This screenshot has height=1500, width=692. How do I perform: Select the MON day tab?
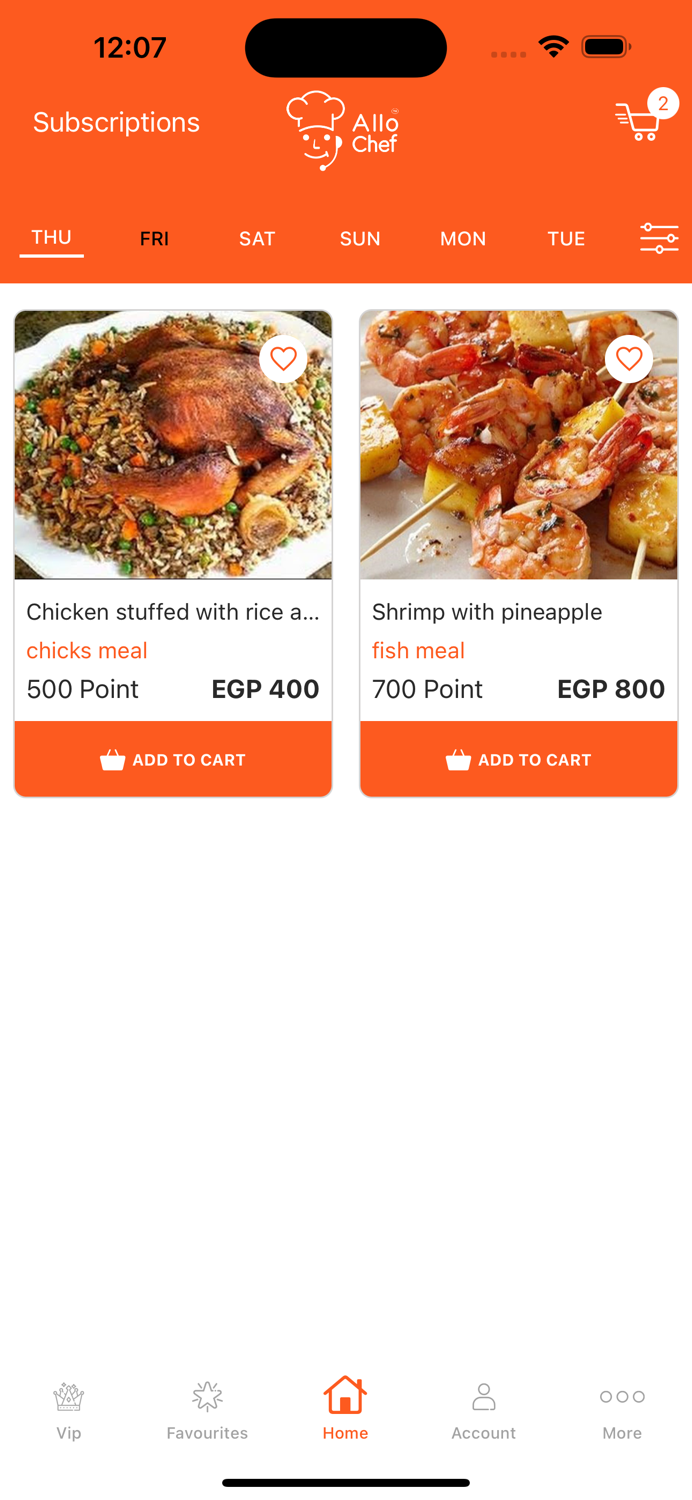pyautogui.click(x=463, y=238)
